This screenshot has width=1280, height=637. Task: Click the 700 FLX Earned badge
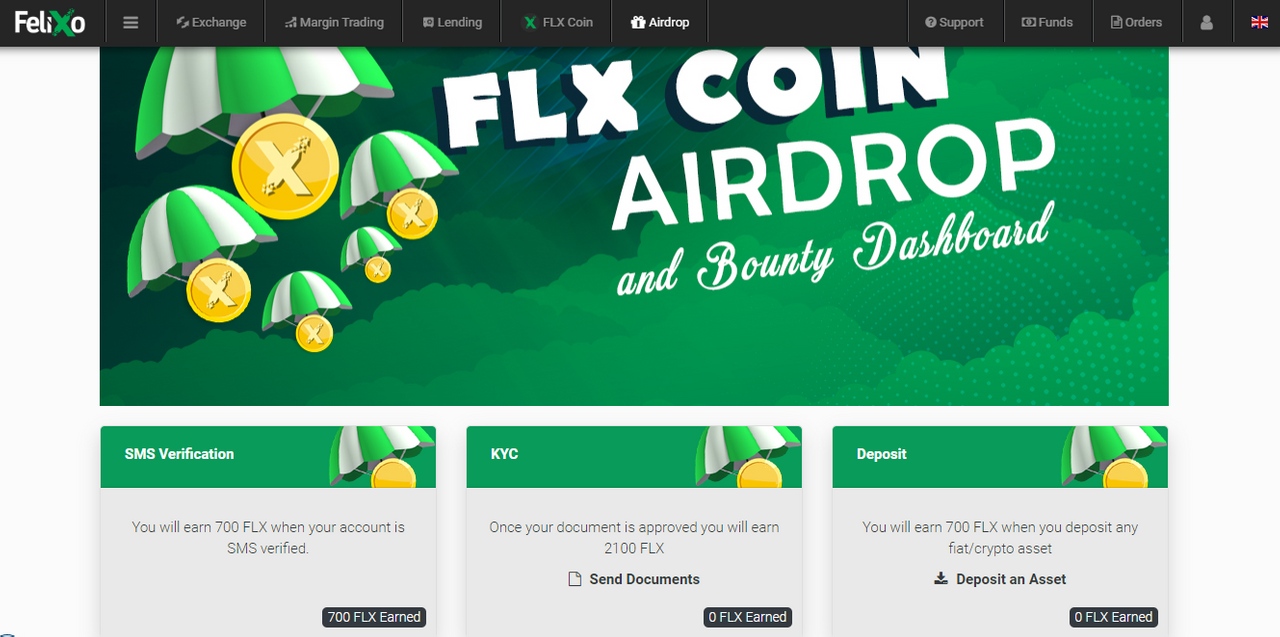tap(374, 617)
